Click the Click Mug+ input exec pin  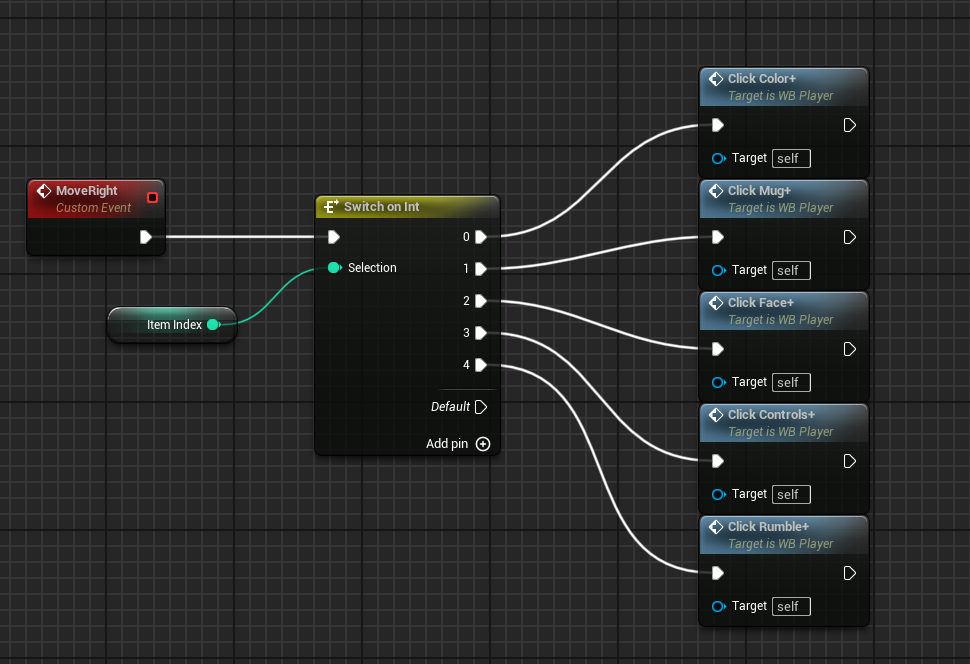coord(718,238)
